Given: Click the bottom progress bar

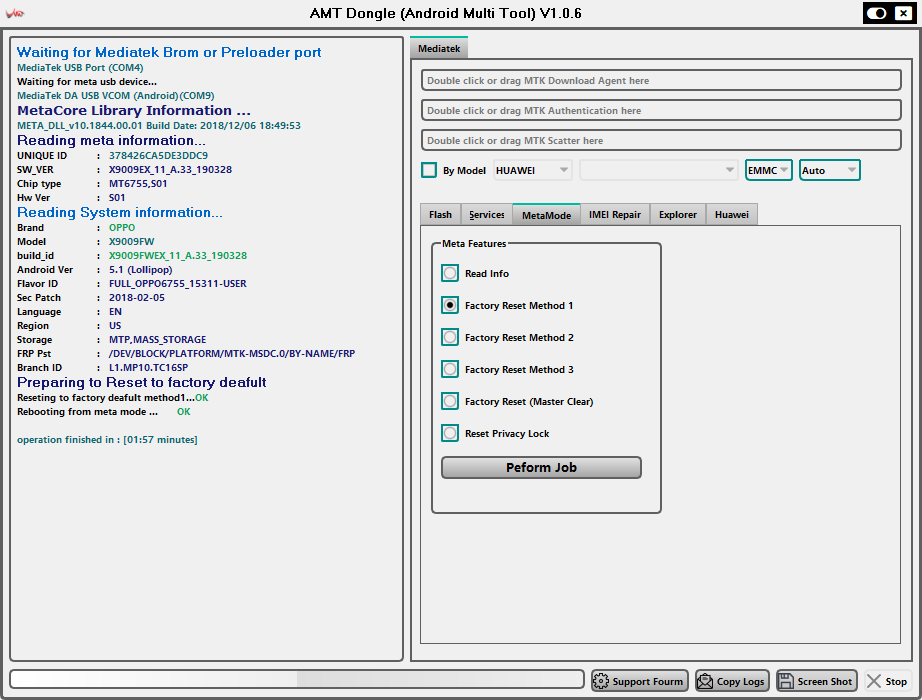Looking at the screenshot, I should (297, 679).
